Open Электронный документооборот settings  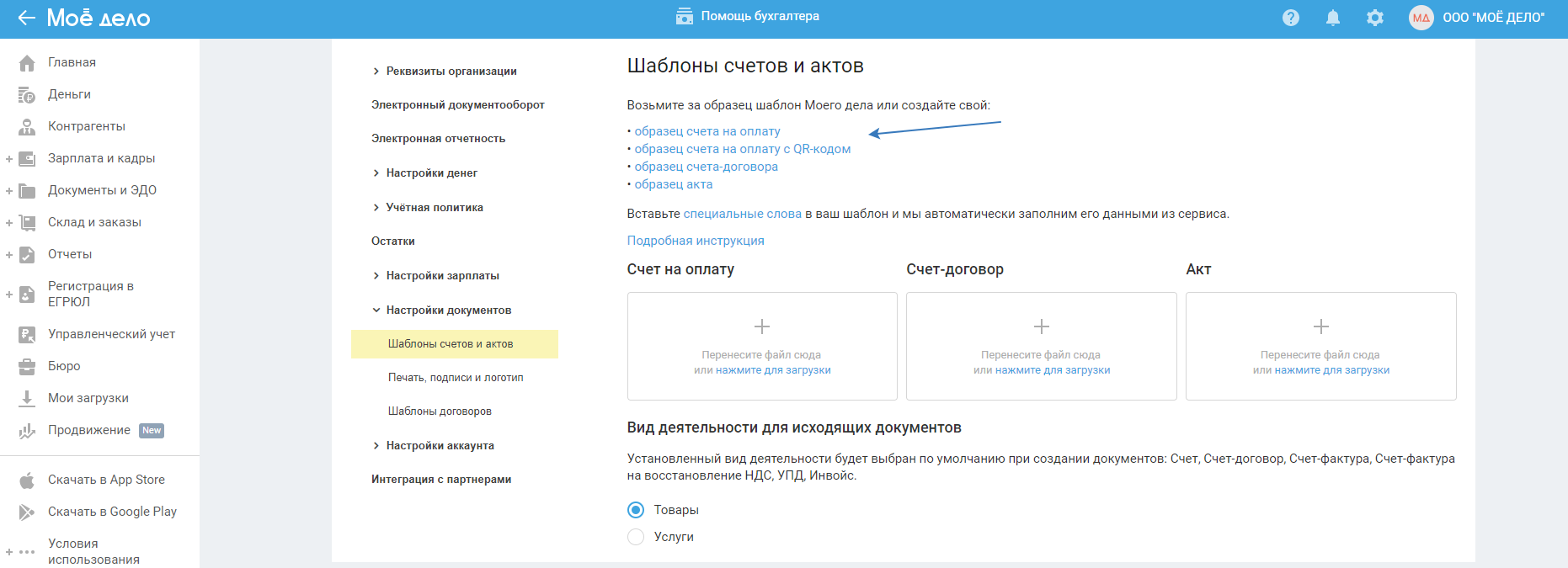[458, 105]
